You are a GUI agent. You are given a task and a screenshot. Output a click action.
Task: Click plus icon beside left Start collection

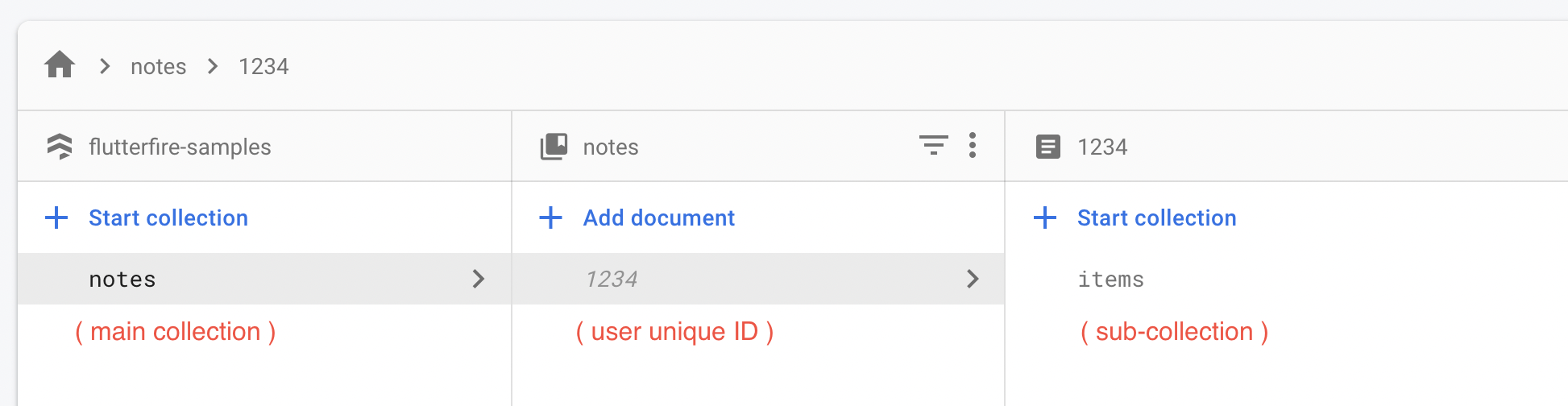56,217
